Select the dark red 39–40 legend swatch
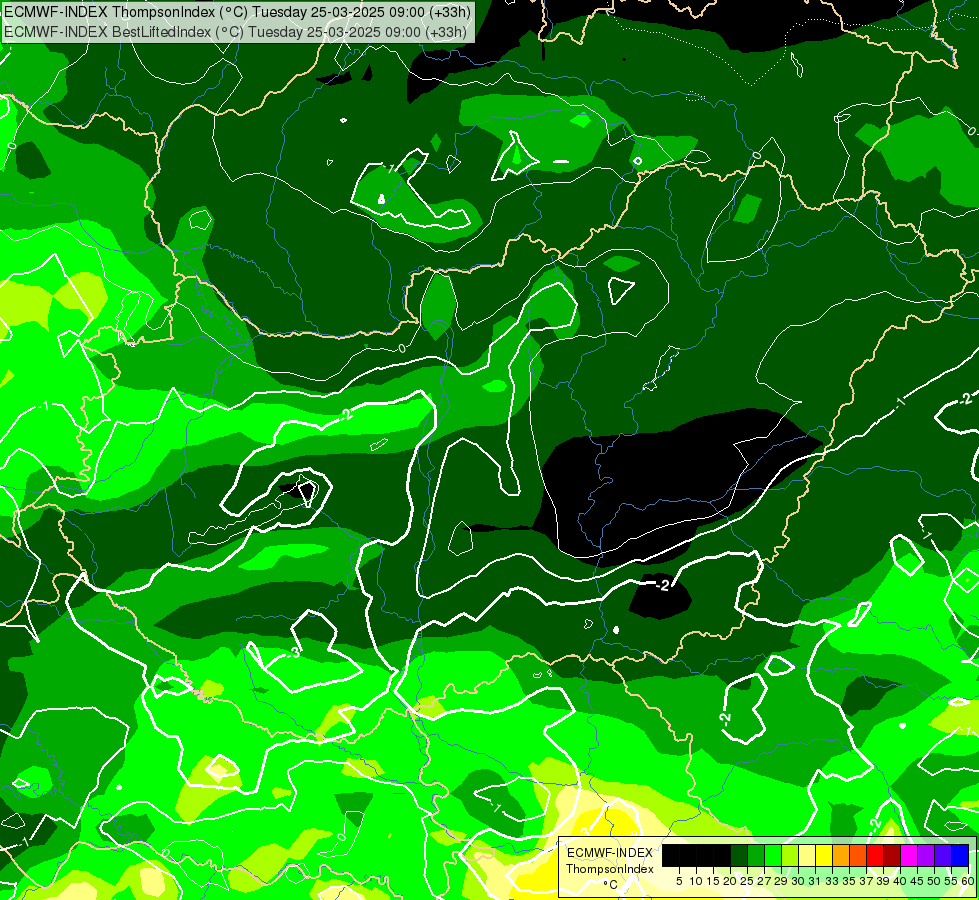Viewport: 979px width, 900px height. [x=892, y=856]
